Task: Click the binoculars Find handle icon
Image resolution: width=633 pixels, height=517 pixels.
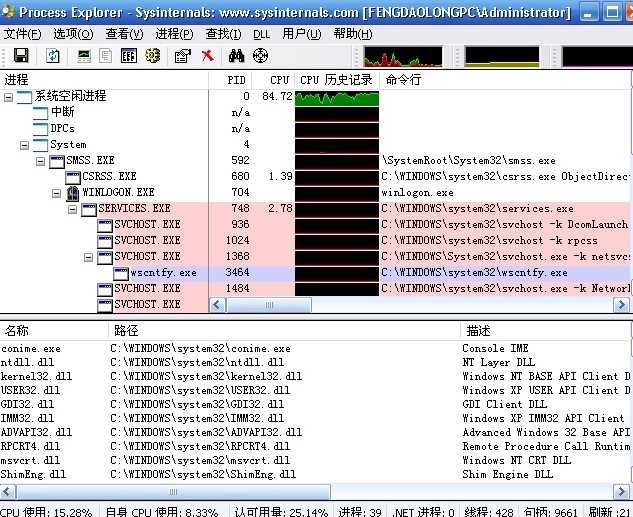Action: pos(236,56)
